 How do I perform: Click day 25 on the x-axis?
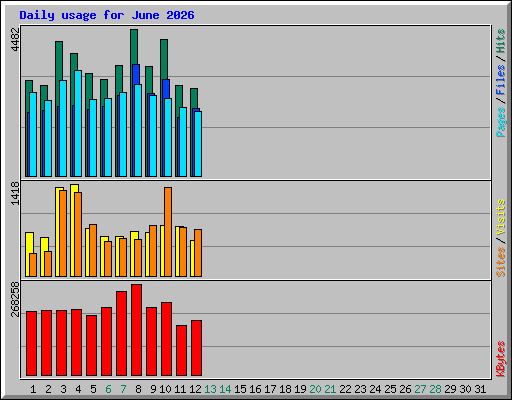pyautogui.click(x=390, y=389)
